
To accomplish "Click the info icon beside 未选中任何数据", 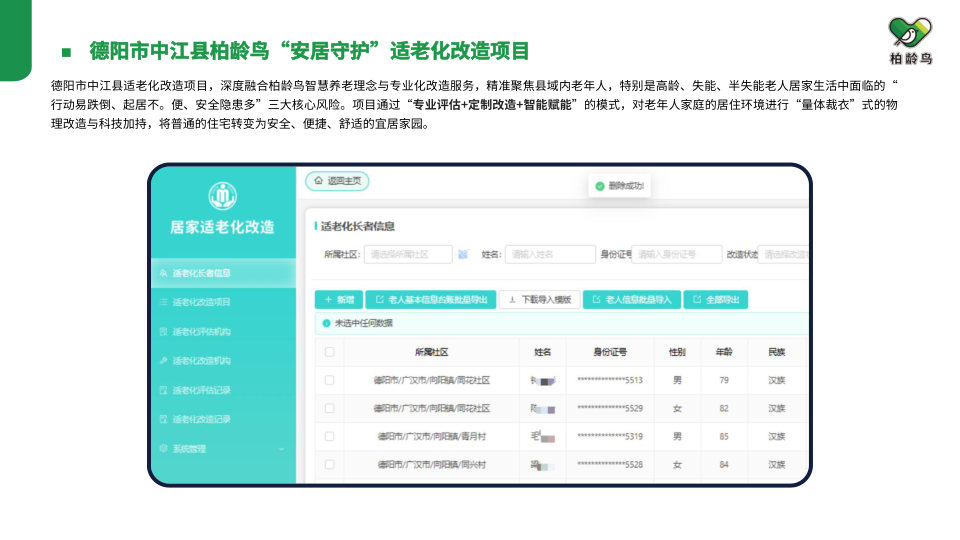I will click(x=326, y=323).
